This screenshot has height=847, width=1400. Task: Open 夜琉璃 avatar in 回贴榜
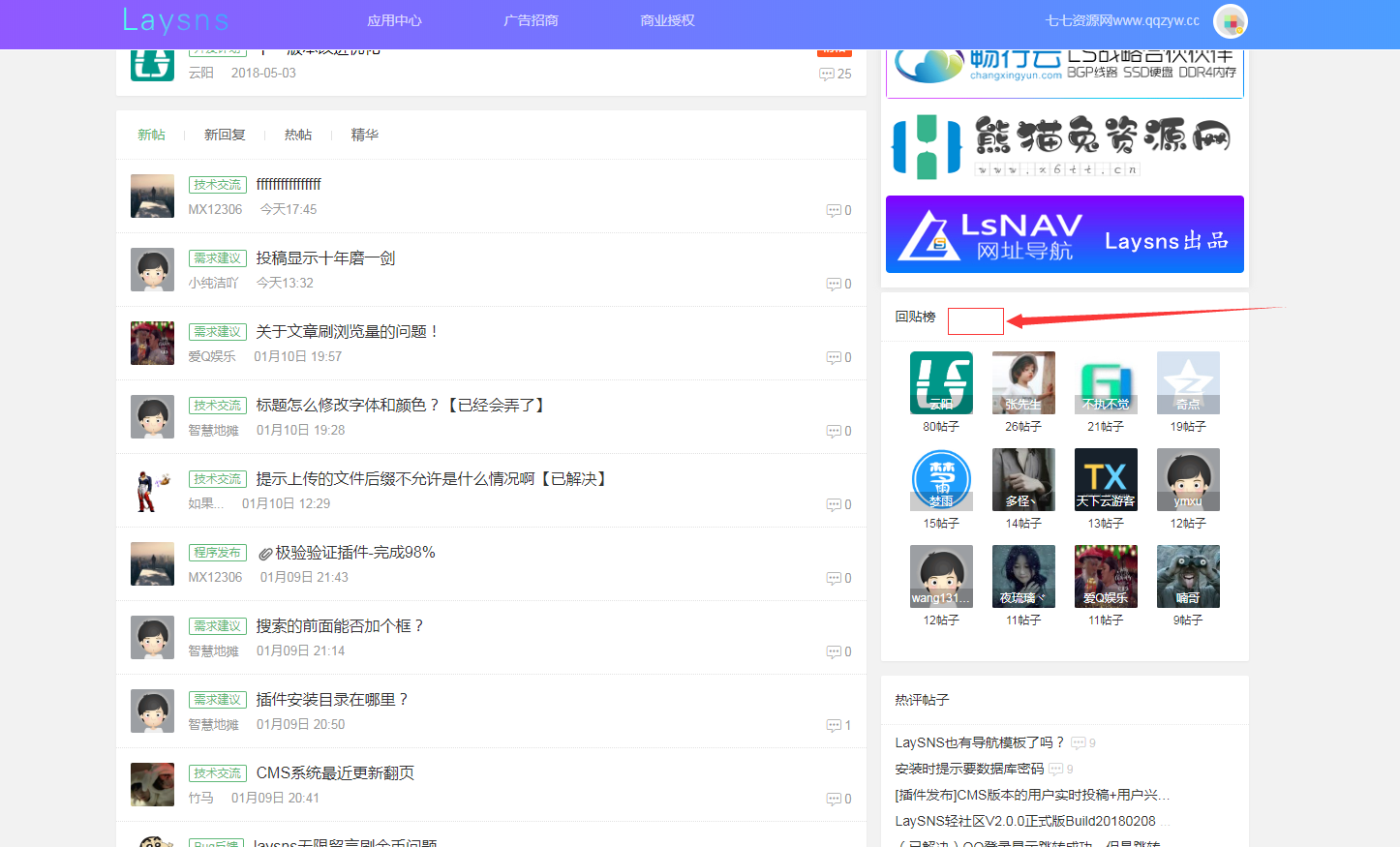pos(1023,576)
